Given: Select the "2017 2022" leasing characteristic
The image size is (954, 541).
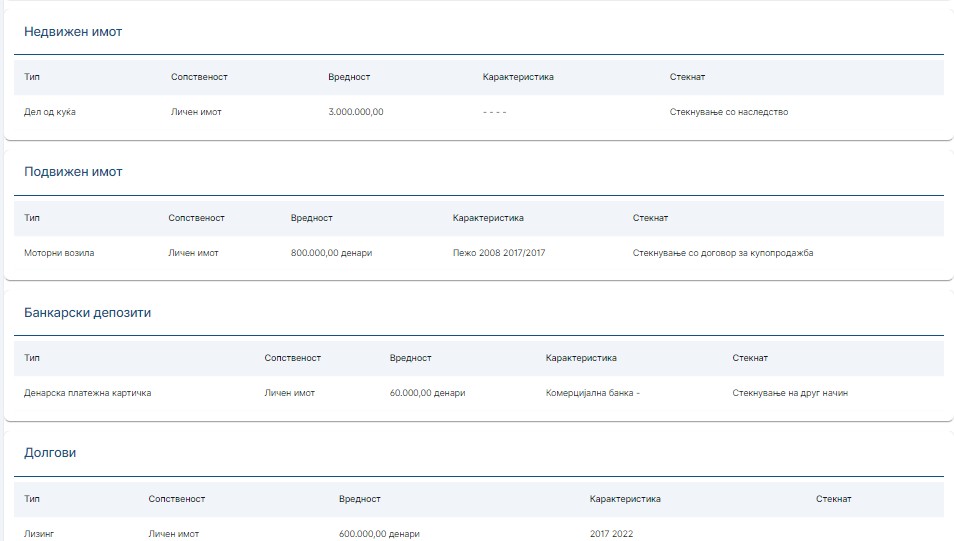Looking at the screenshot, I should (x=611, y=534).
